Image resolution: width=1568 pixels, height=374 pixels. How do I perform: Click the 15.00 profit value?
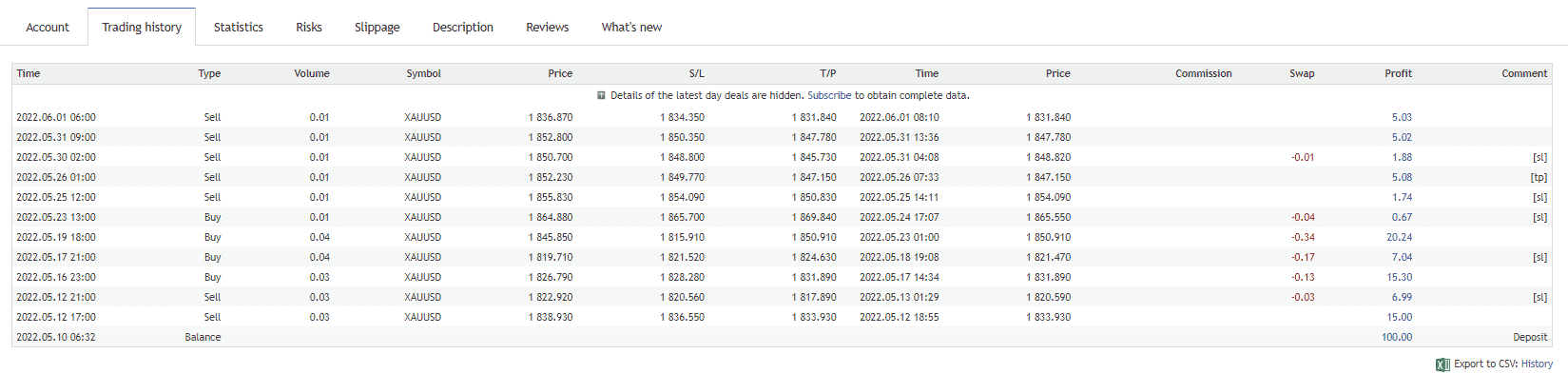pos(1399,317)
